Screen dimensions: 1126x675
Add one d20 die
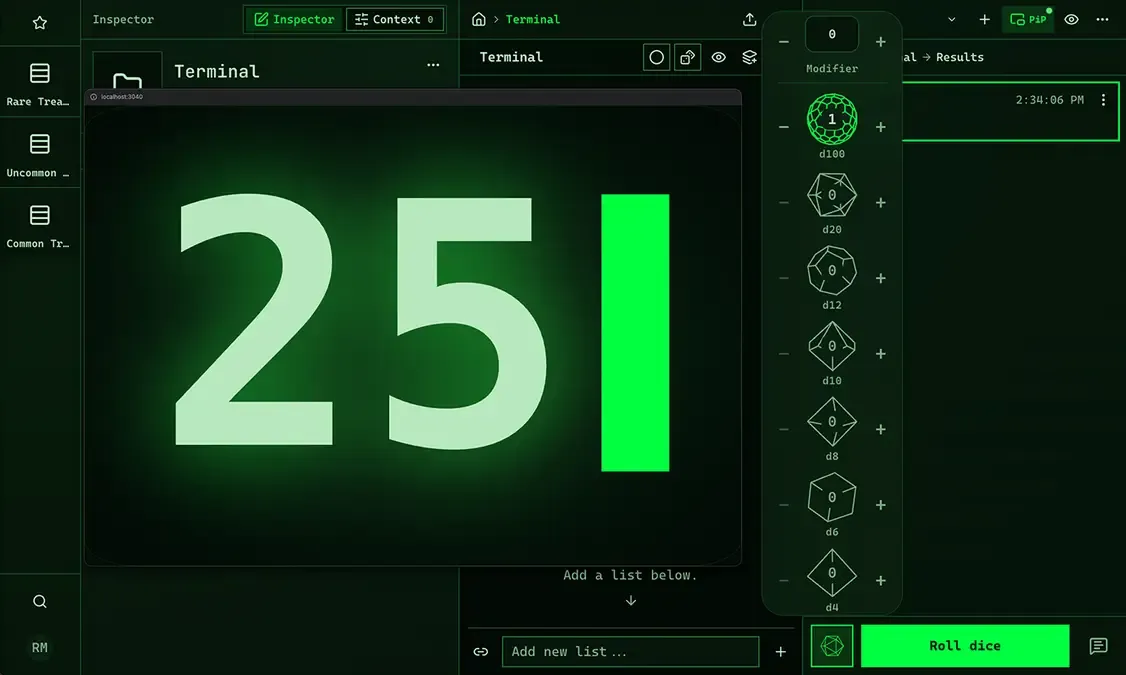(x=880, y=202)
